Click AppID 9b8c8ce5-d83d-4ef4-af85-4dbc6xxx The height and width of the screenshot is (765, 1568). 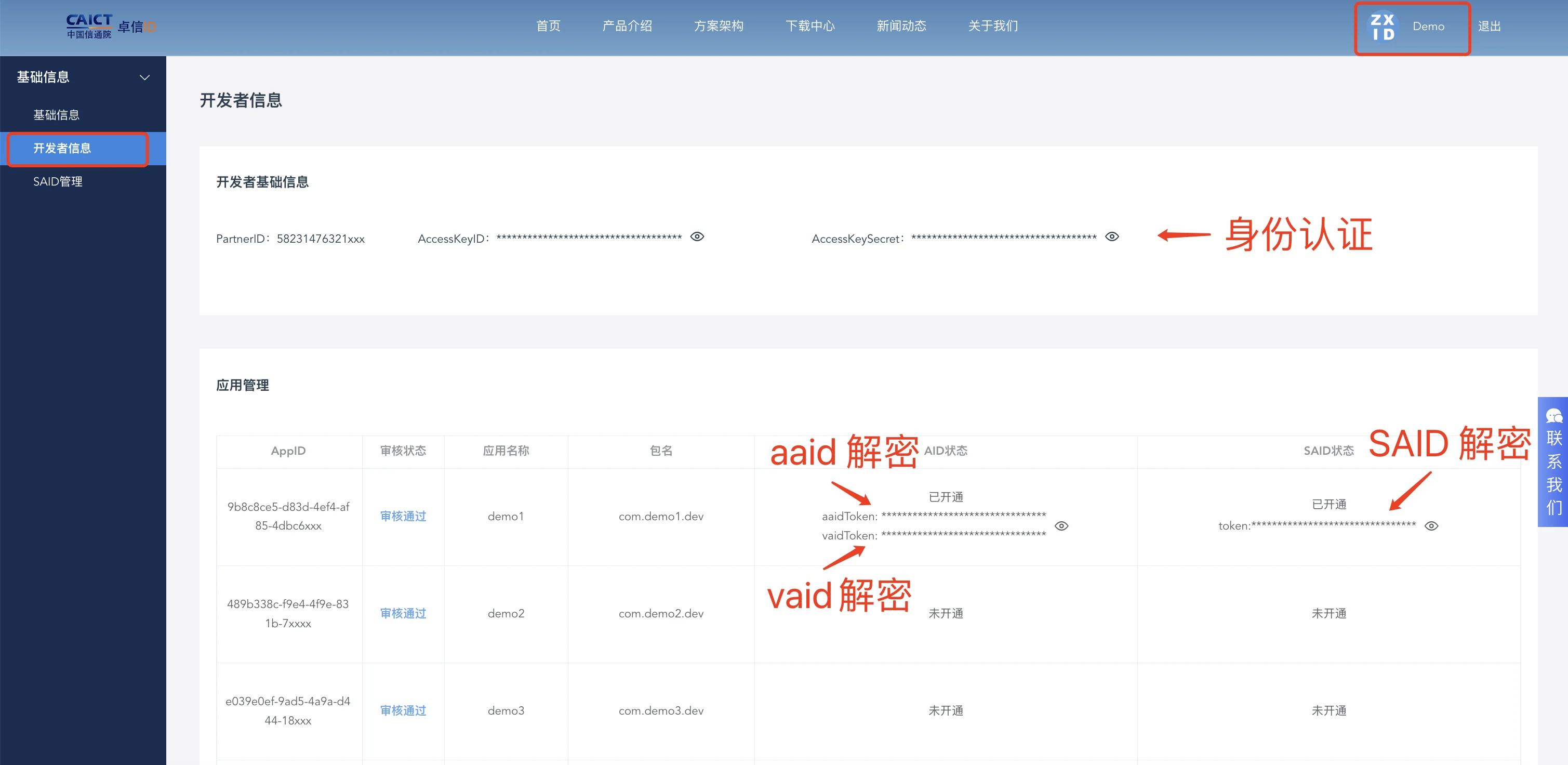pos(288,517)
